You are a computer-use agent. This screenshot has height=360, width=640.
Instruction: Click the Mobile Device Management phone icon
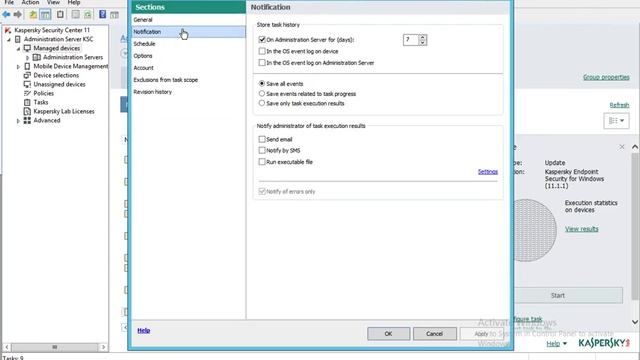27,66
